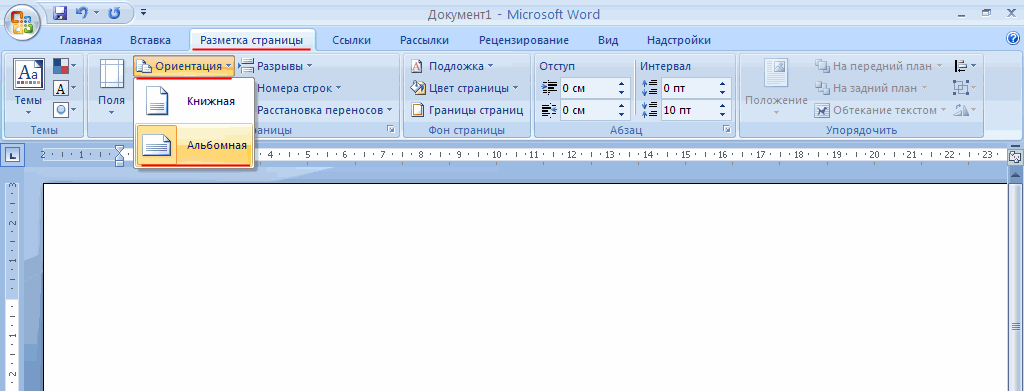Click the document split bar handle
Screen dimensions: 1024x391
click(x=1016, y=146)
